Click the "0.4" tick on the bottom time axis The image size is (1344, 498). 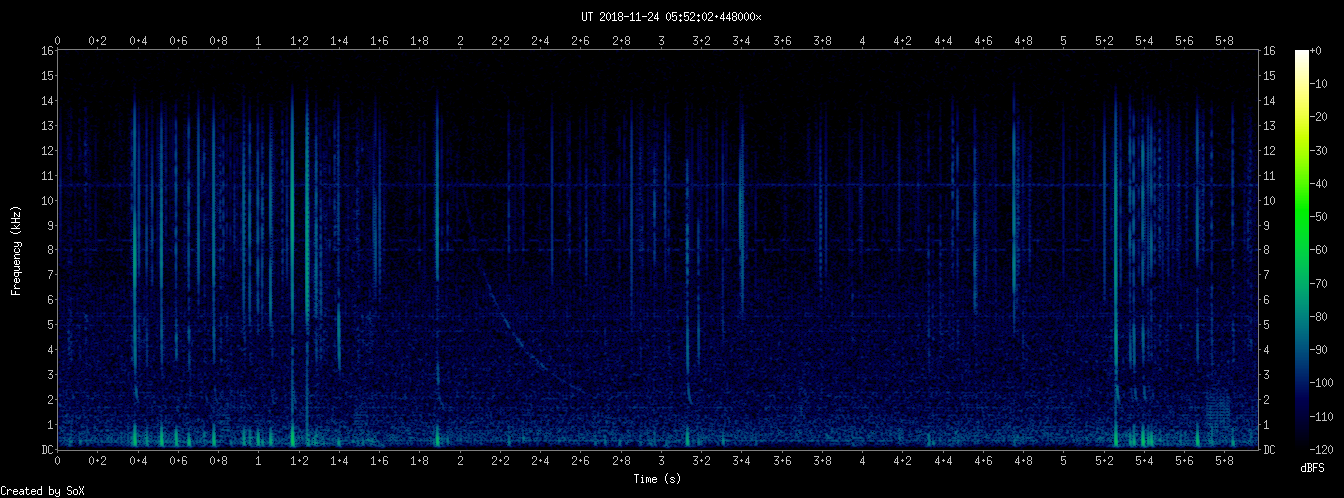tap(138, 462)
